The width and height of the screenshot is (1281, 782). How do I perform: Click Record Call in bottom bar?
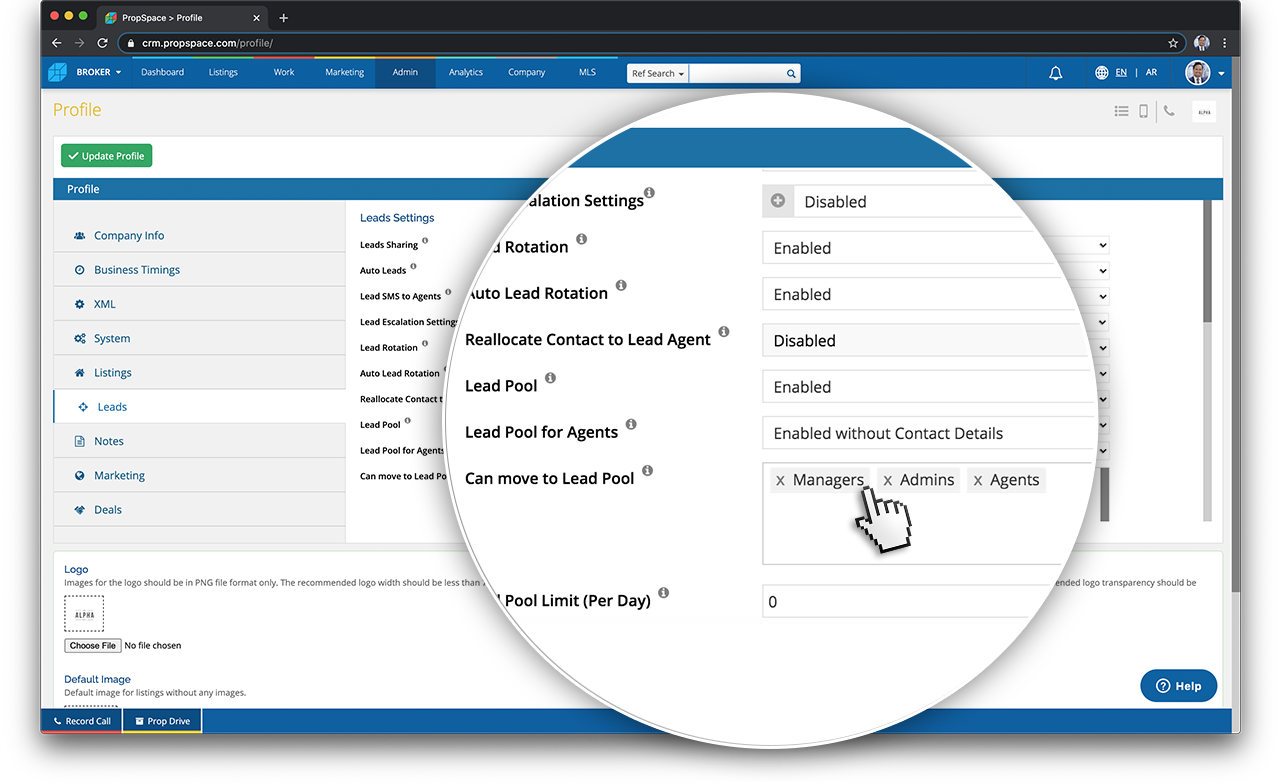coord(82,721)
